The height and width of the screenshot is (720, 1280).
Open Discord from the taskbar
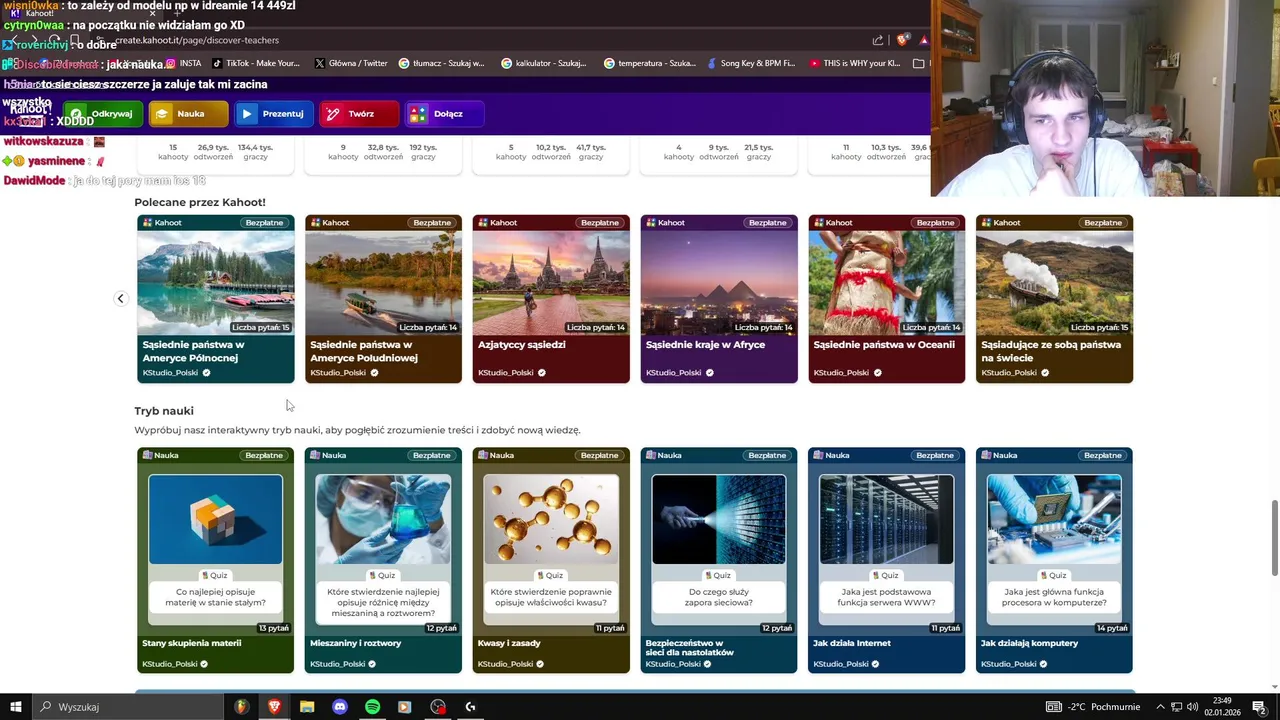click(340, 707)
